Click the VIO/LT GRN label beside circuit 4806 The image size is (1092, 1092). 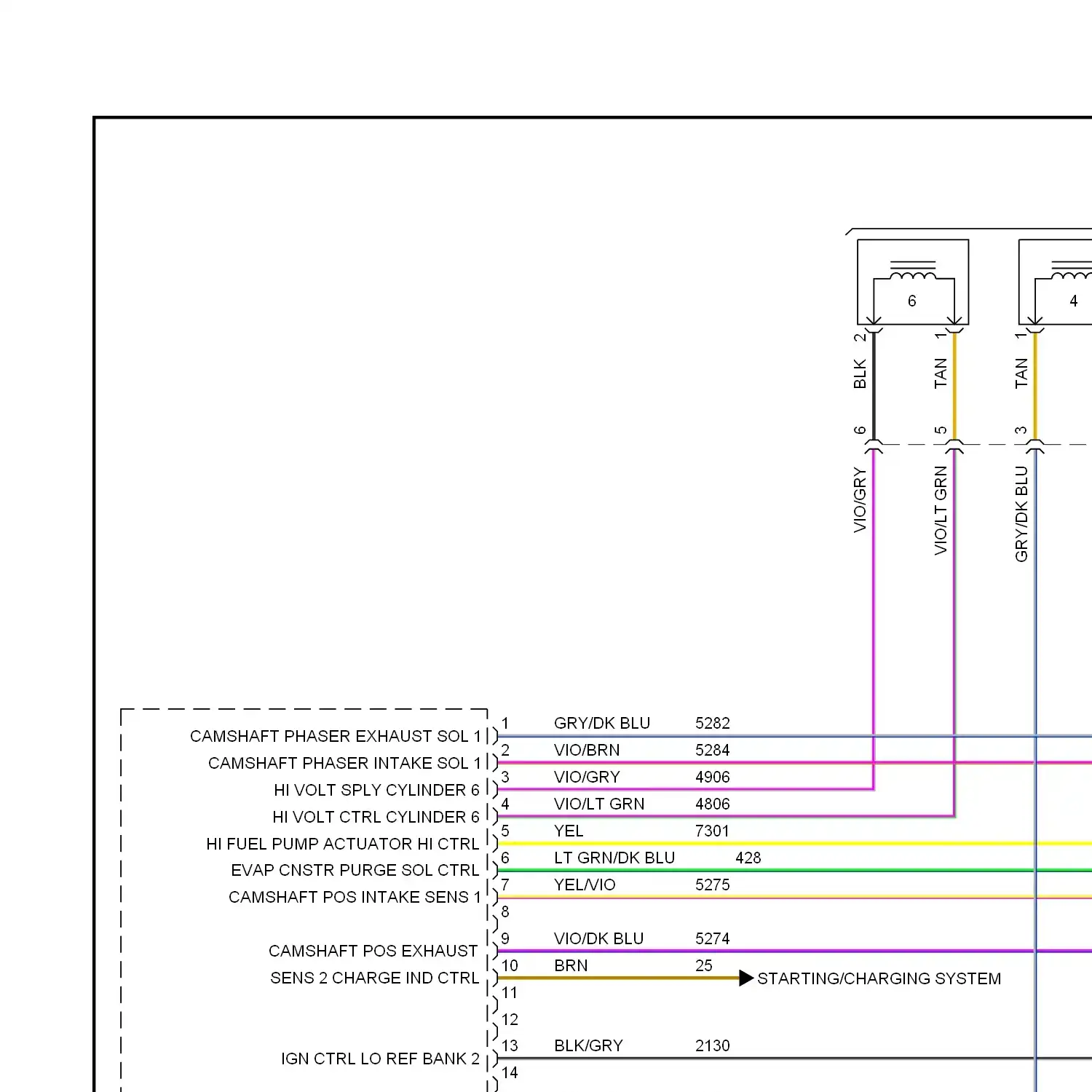(x=599, y=804)
